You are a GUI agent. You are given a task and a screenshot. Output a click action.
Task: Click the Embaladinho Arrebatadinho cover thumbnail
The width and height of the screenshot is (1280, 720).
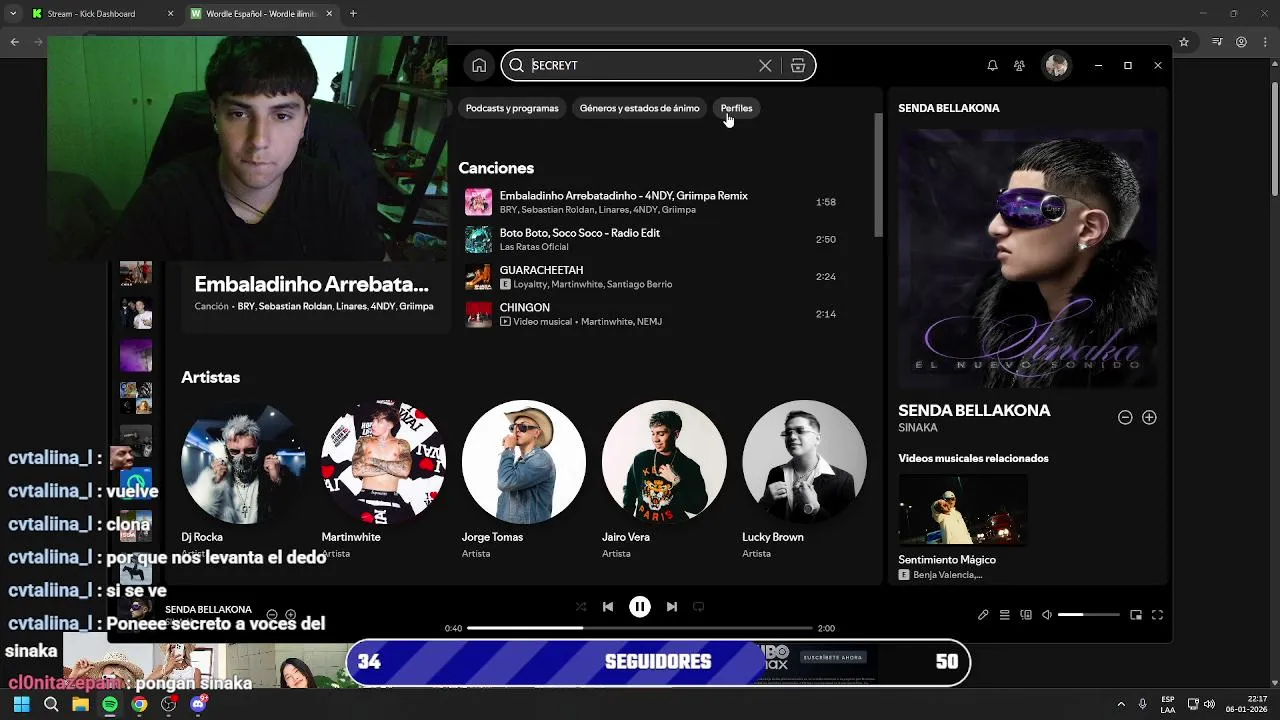[478, 202]
